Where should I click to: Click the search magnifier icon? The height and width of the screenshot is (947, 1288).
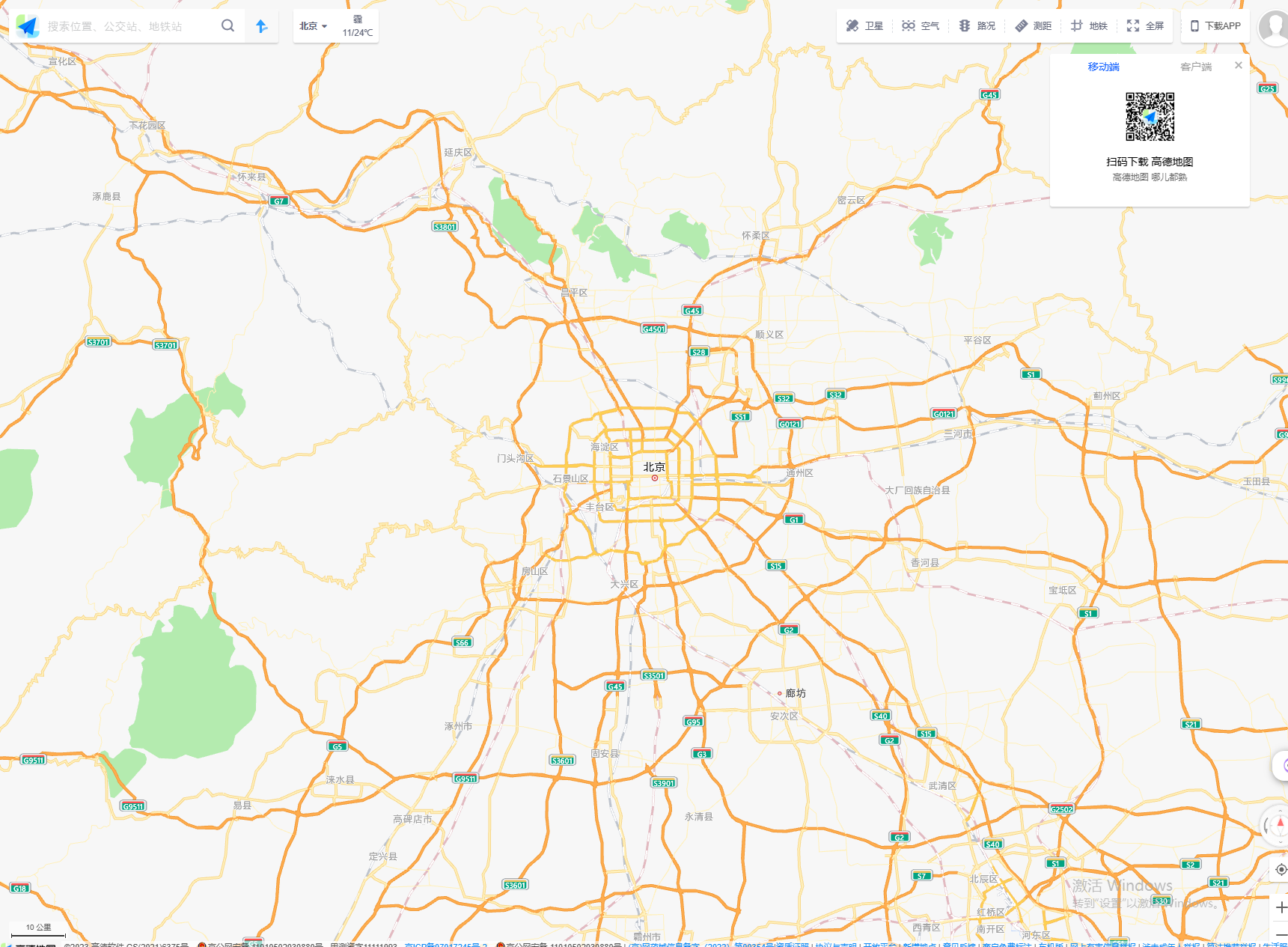(228, 25)
